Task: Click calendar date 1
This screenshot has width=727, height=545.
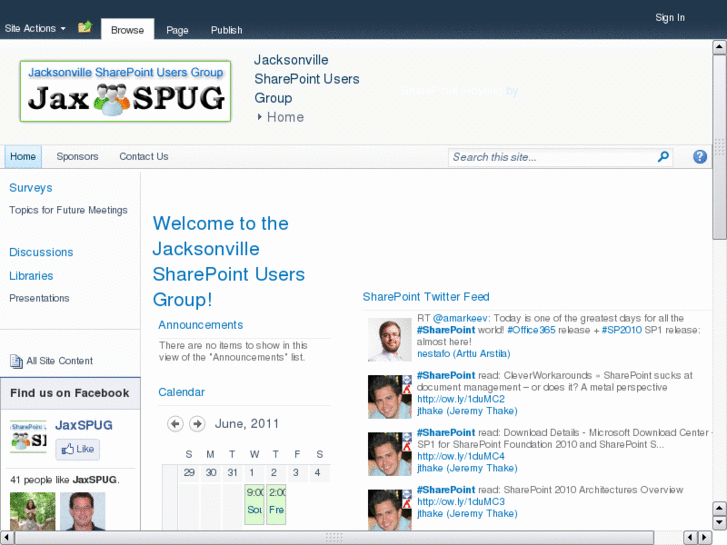Action: coord(252,473)
